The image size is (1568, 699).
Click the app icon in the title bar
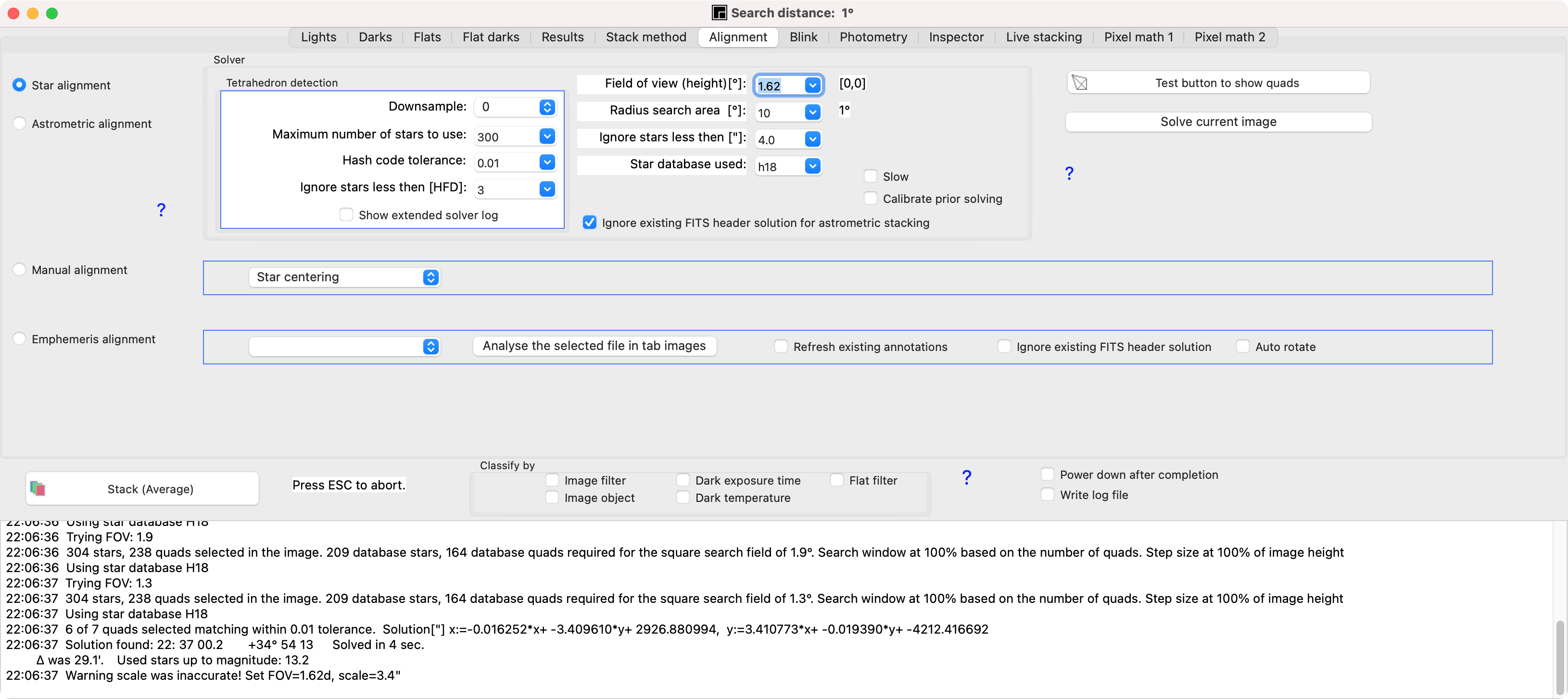719,13
